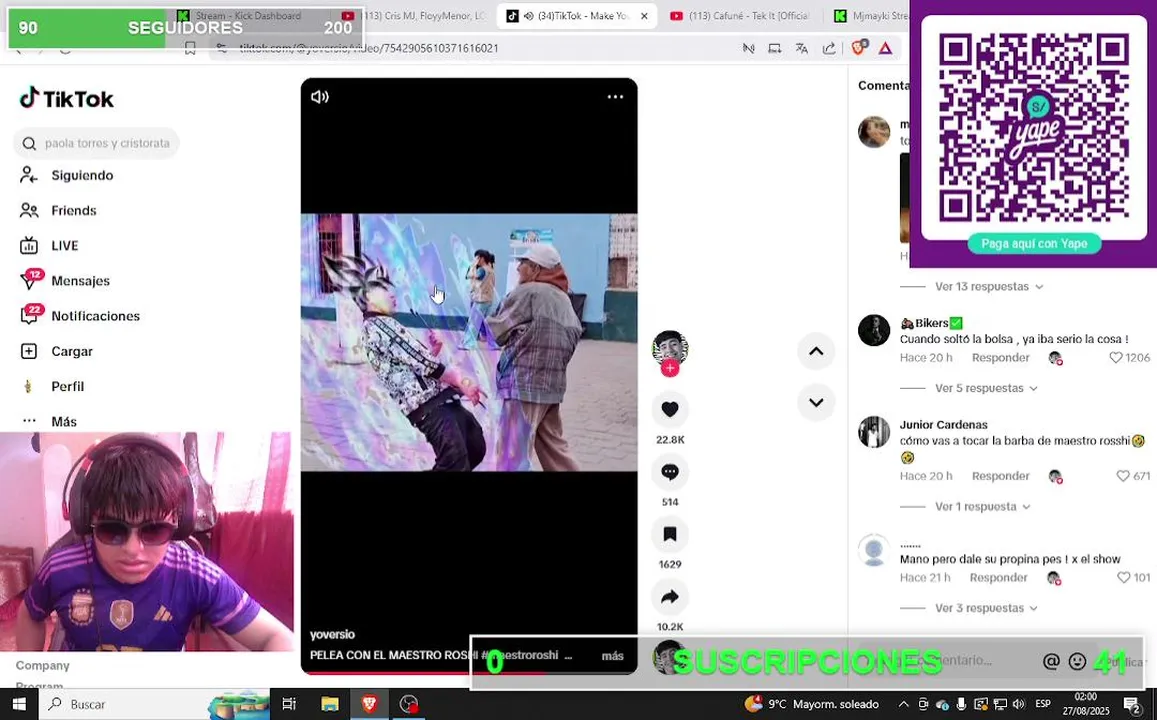Expand Ver 3 respuestas
The image size is (1157, 720).
986,608
